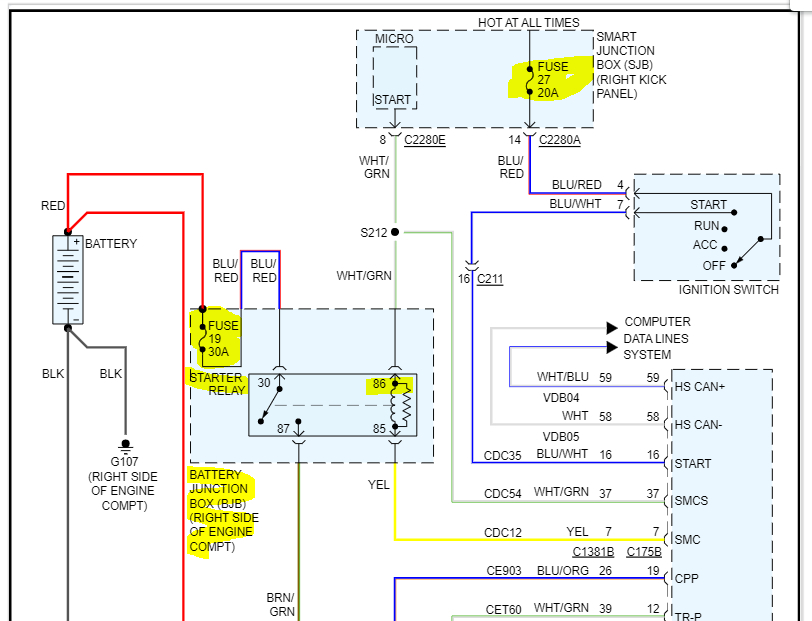This screenshot has height=621, width=812.
Task: Click module START pin label
Action: point(692,464)
